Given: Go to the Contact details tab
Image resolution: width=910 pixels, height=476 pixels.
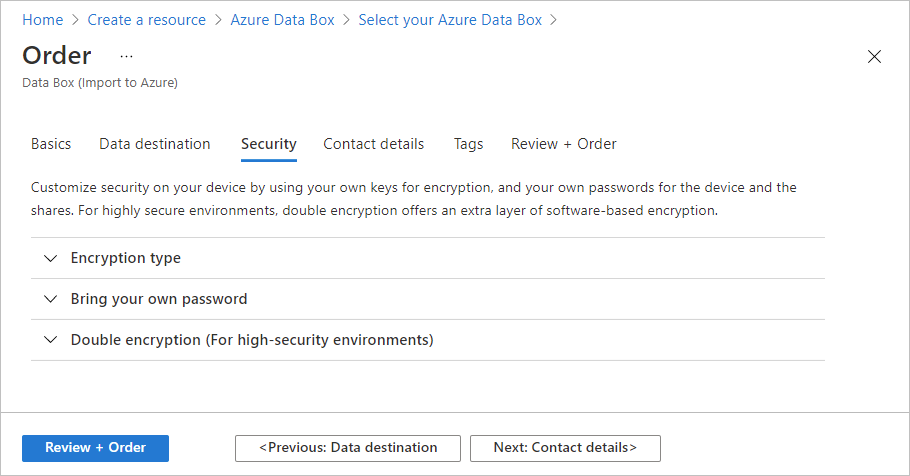Looking at the screenshot, I should tap(373, 144).
